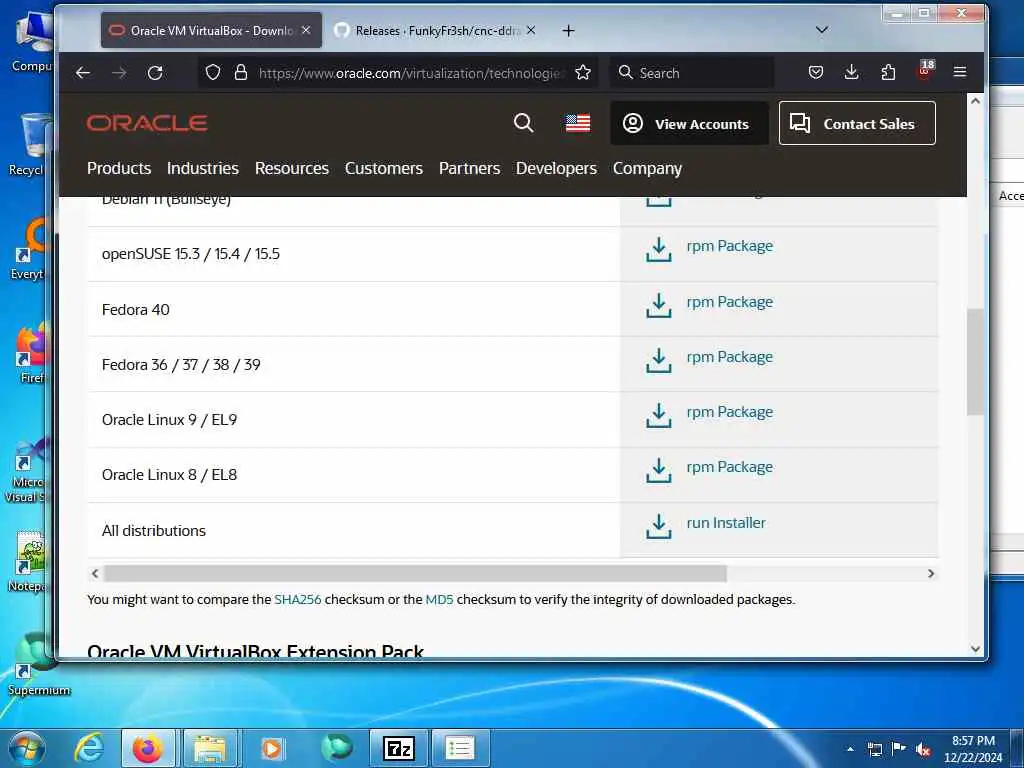Click download icon for Oracle Linux 9 row
1024x768 pixels.
tap(659, 415)
